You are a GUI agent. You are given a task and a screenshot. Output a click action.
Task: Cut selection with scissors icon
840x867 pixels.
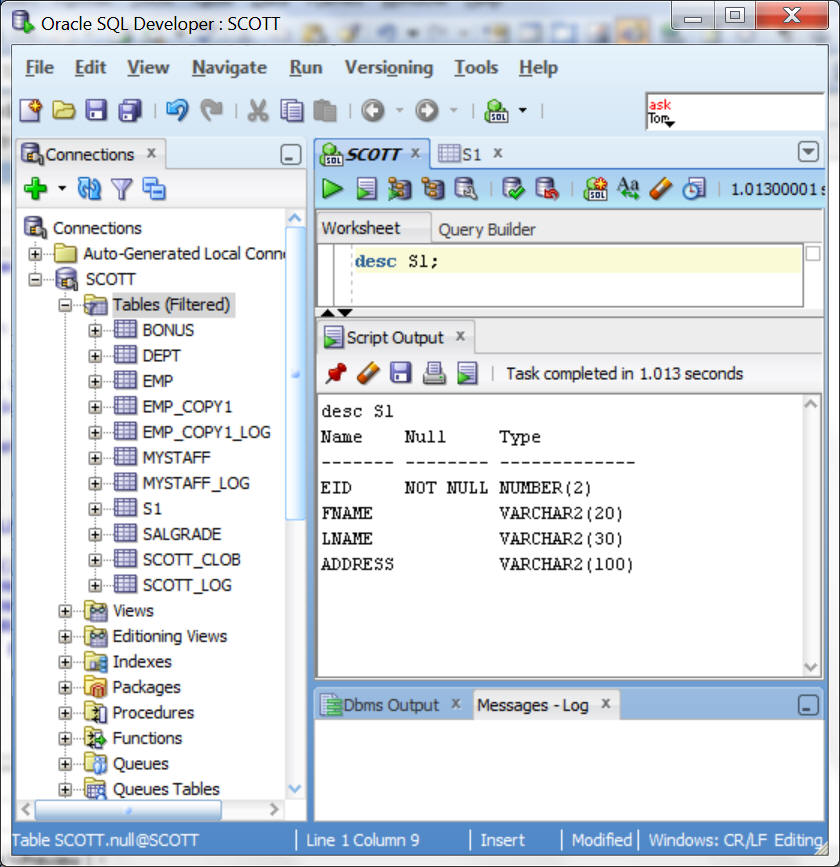[x=258, y=111]
